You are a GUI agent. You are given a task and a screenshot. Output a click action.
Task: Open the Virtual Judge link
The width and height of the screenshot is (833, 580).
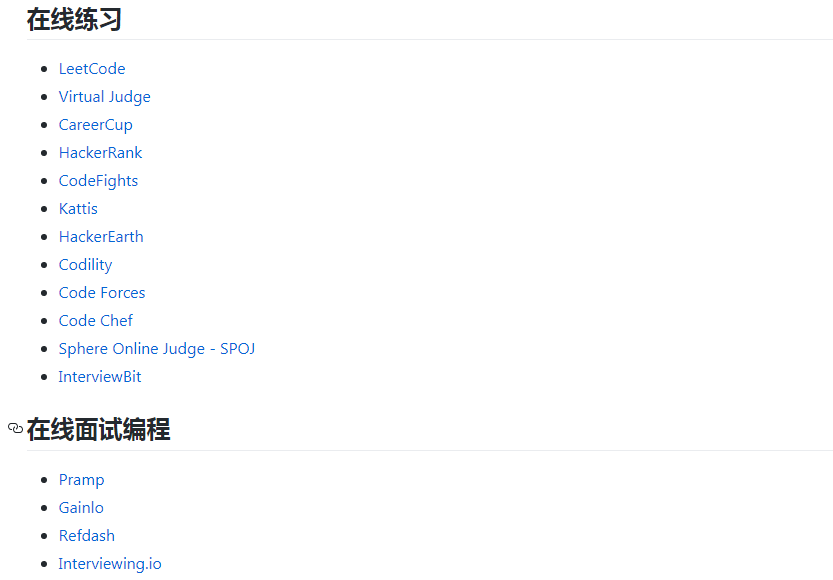pyautogui.click(x=104, y=96)
